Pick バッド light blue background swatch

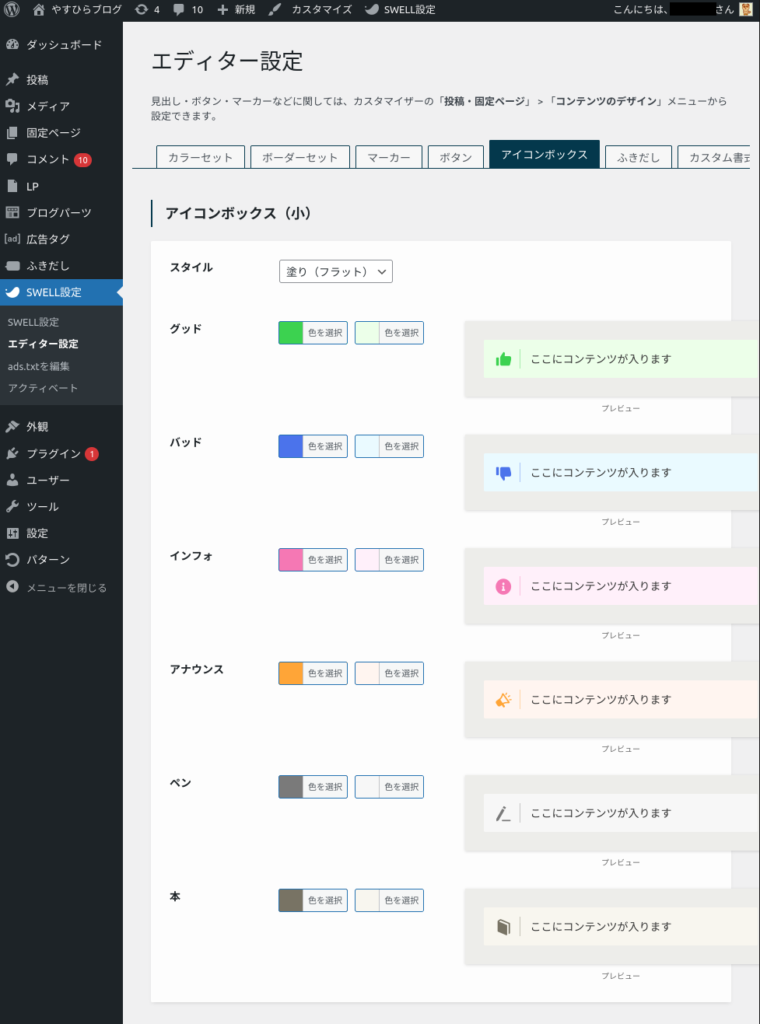tap(367, 447)
